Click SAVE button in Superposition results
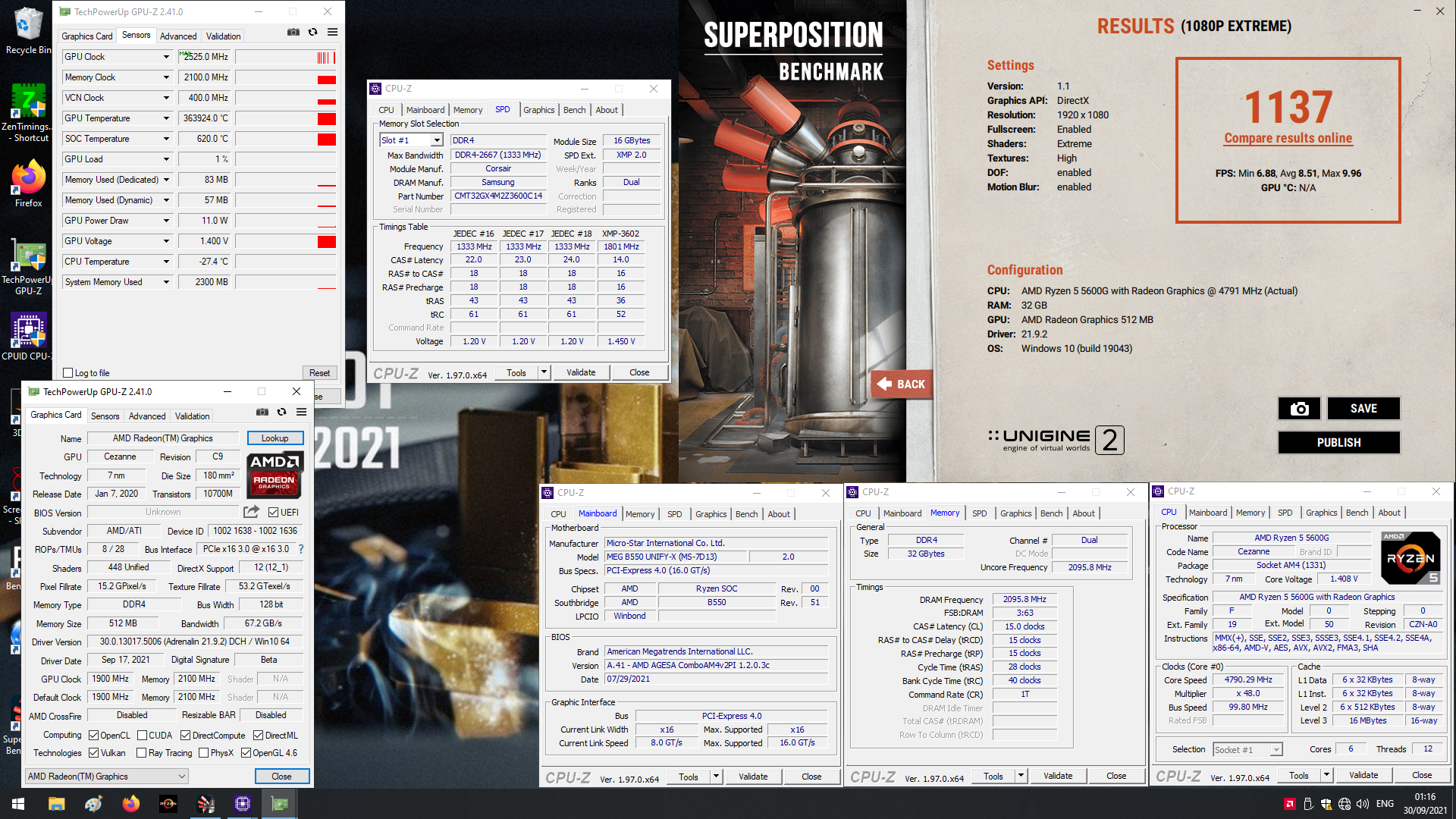 tap(1363, 409)
